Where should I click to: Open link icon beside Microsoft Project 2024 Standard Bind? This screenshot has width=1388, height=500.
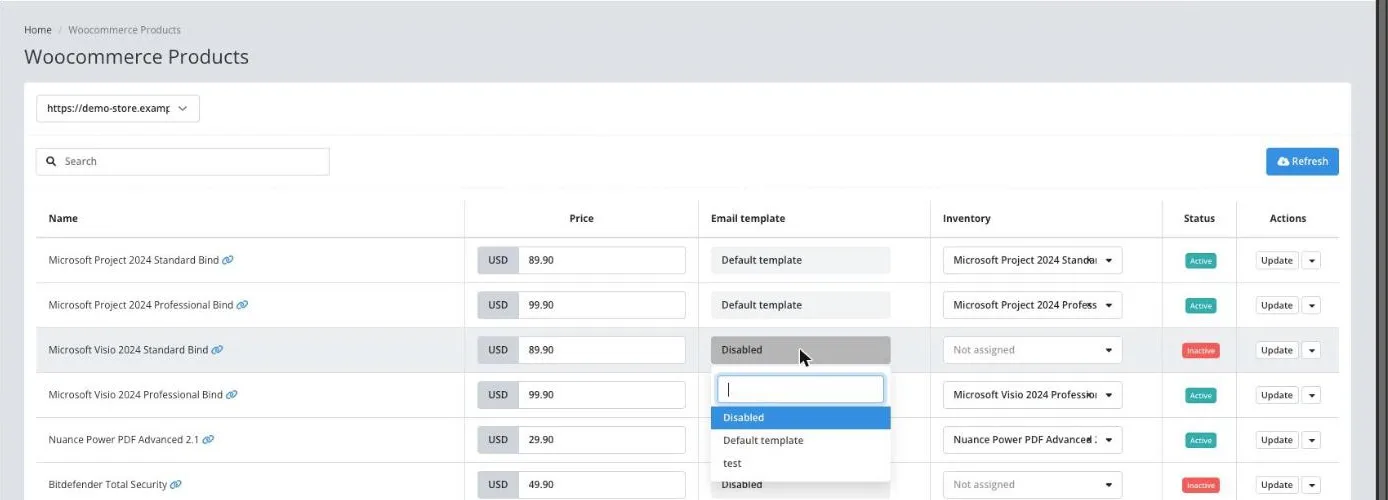[228, 260]
